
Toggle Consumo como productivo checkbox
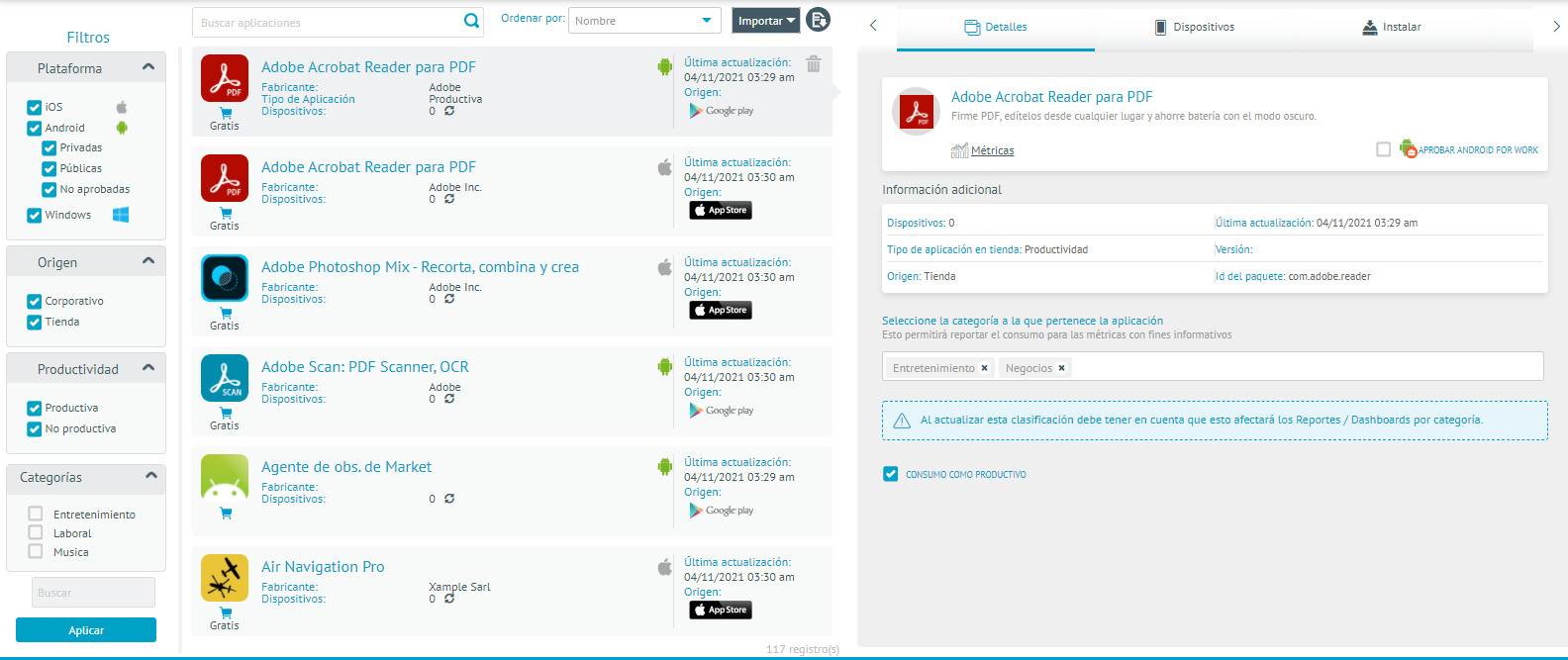(x=891, y=474)
